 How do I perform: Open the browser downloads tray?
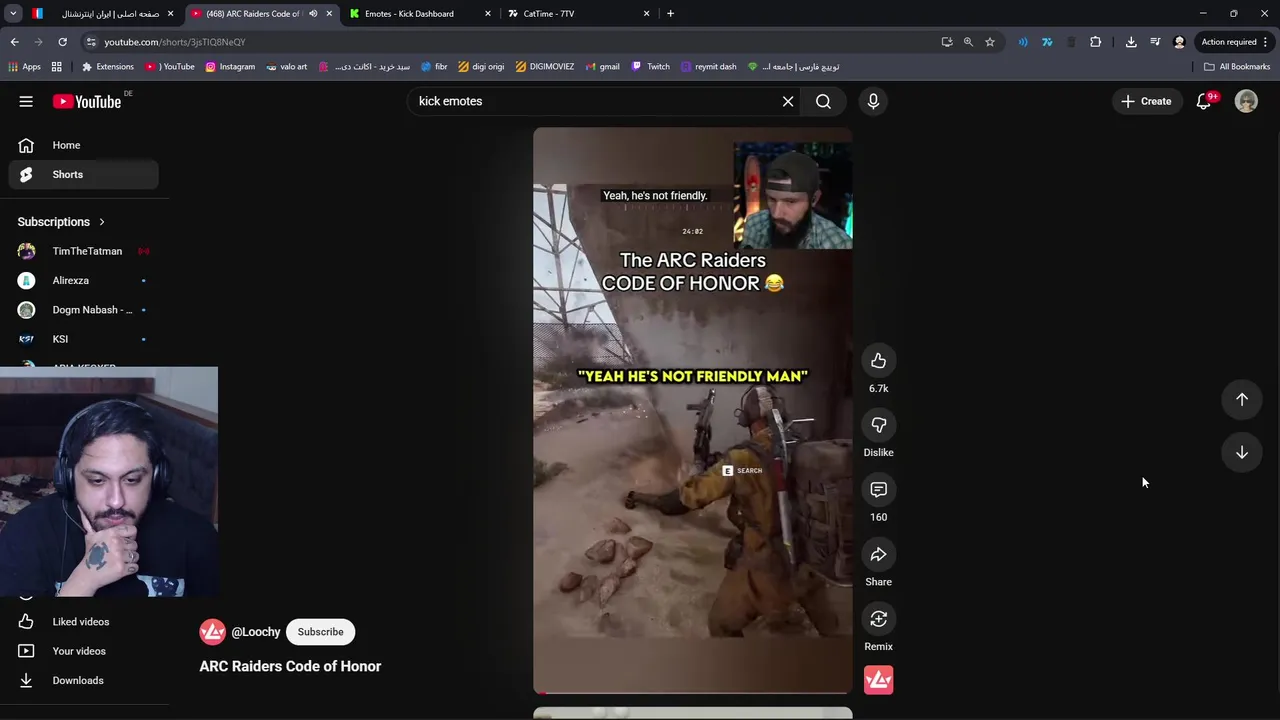tap(1131, 42)
